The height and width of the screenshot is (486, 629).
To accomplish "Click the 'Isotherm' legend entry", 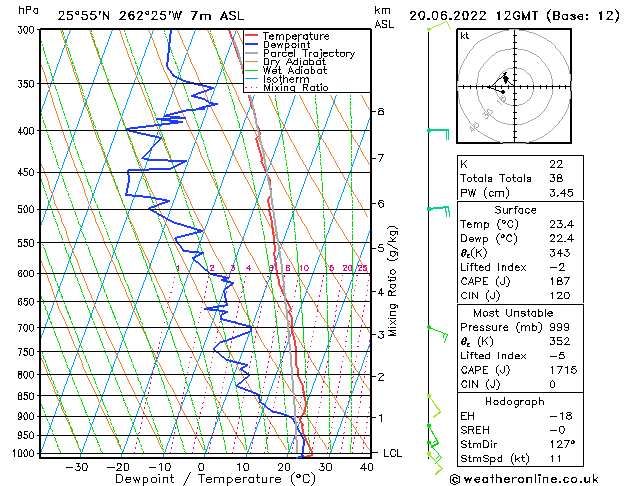I will pos(286,79).
